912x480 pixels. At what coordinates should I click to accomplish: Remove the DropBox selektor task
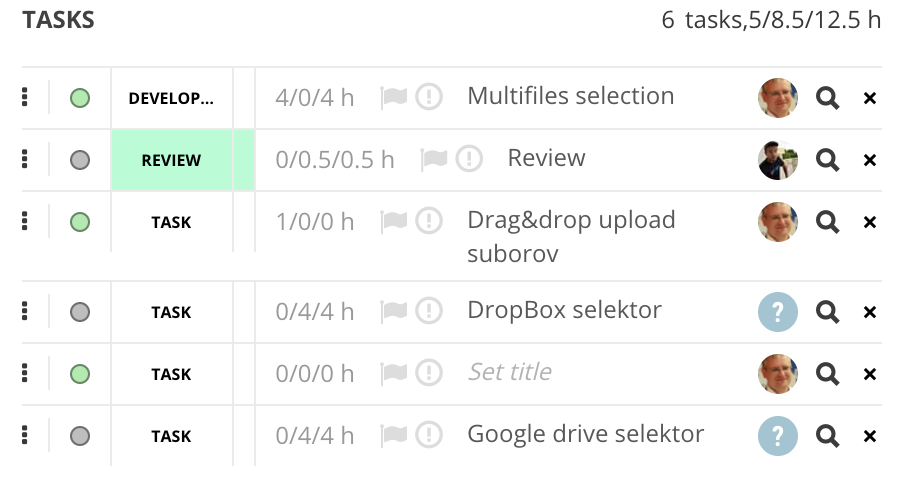click(x=870, y=312)
